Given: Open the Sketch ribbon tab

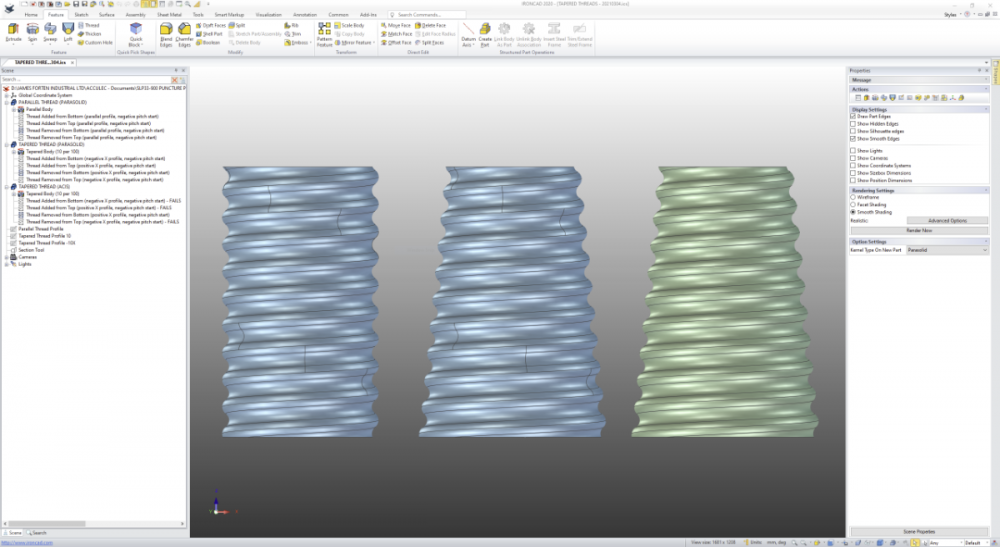Looking at the screenshot, I should (x=81, y=15).
